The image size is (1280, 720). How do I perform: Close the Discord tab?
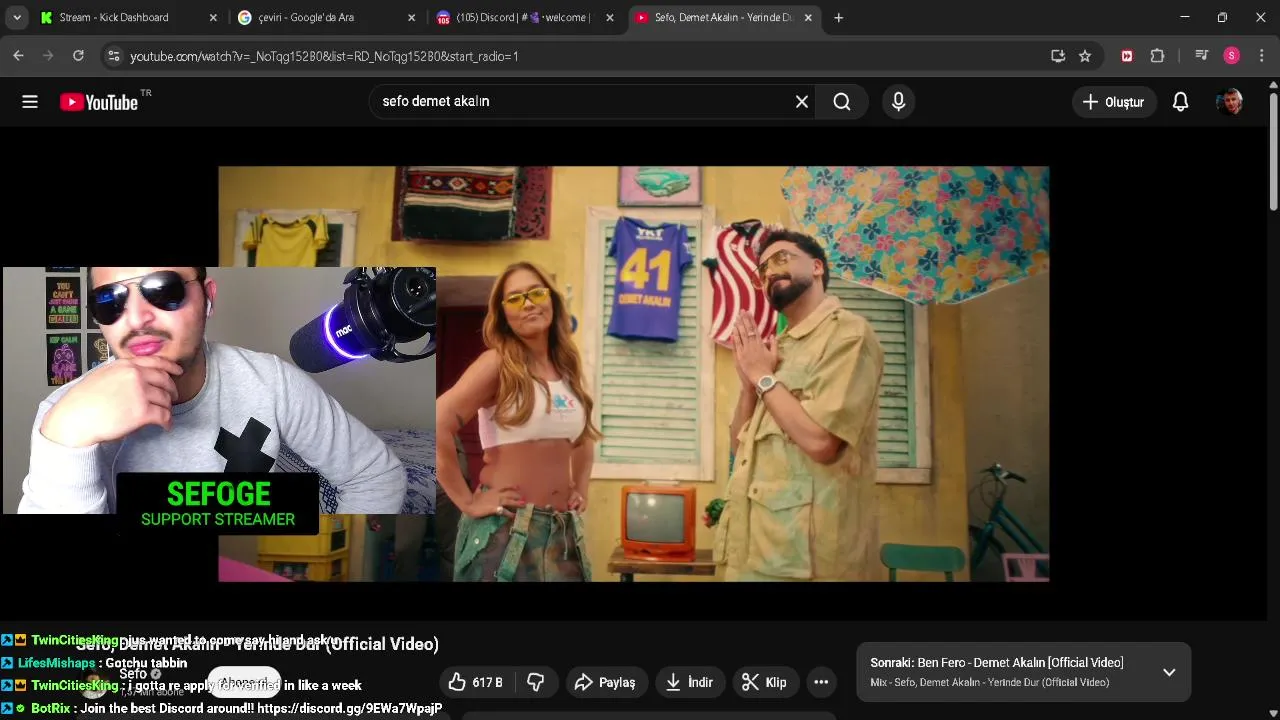coord(609,17)
